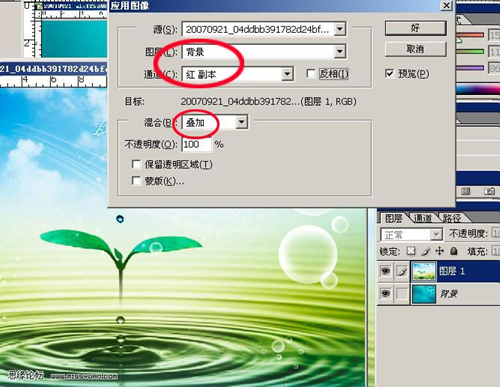Hide the 背景 layer using its eye icon
The image size is (500, 387).
coord(386,294)
